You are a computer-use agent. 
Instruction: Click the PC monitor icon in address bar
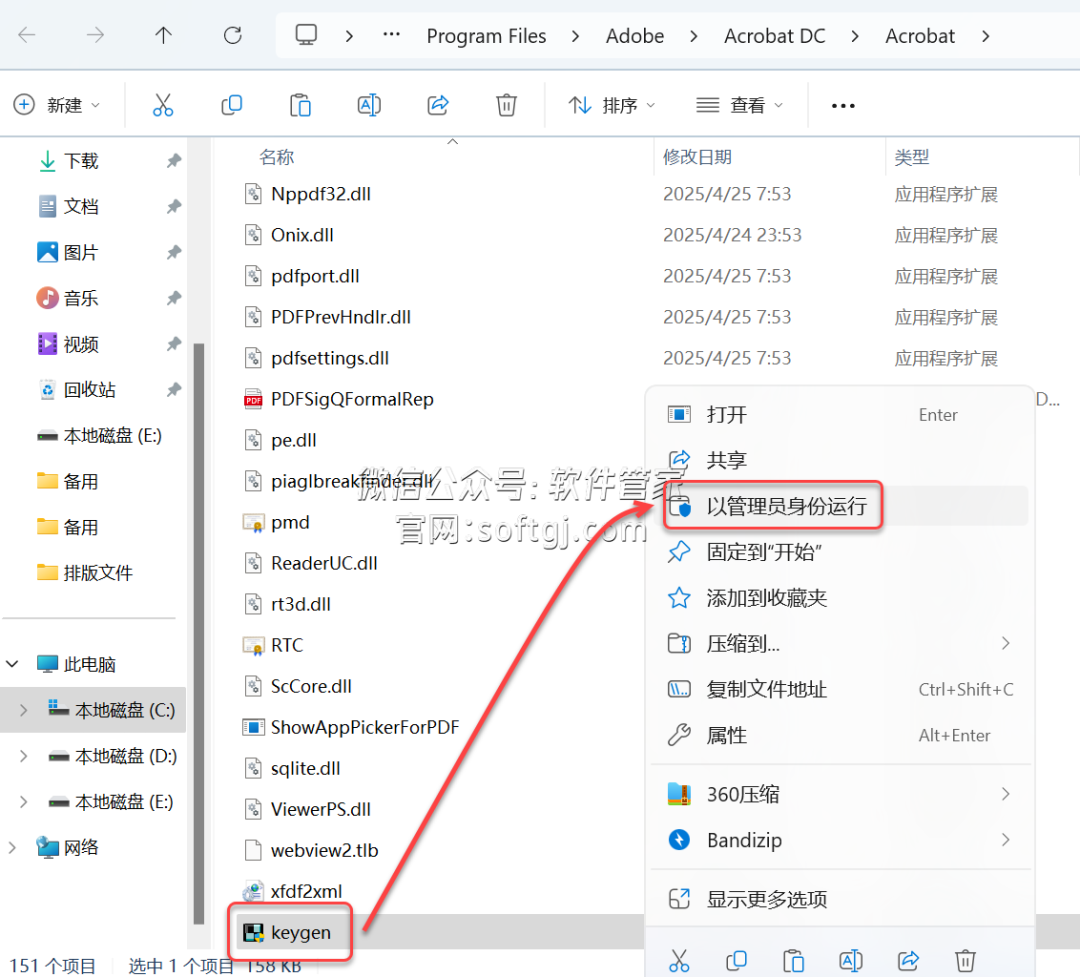306,35
